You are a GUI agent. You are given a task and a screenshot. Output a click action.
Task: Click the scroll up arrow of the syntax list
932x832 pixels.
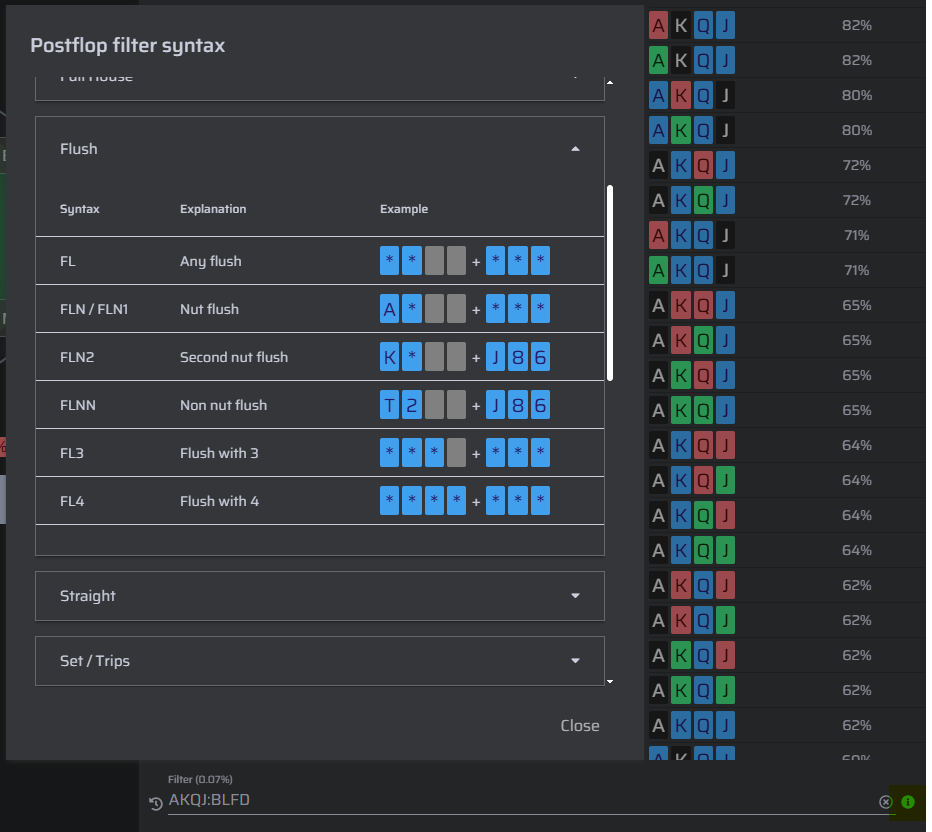click(x=610, y=82)
